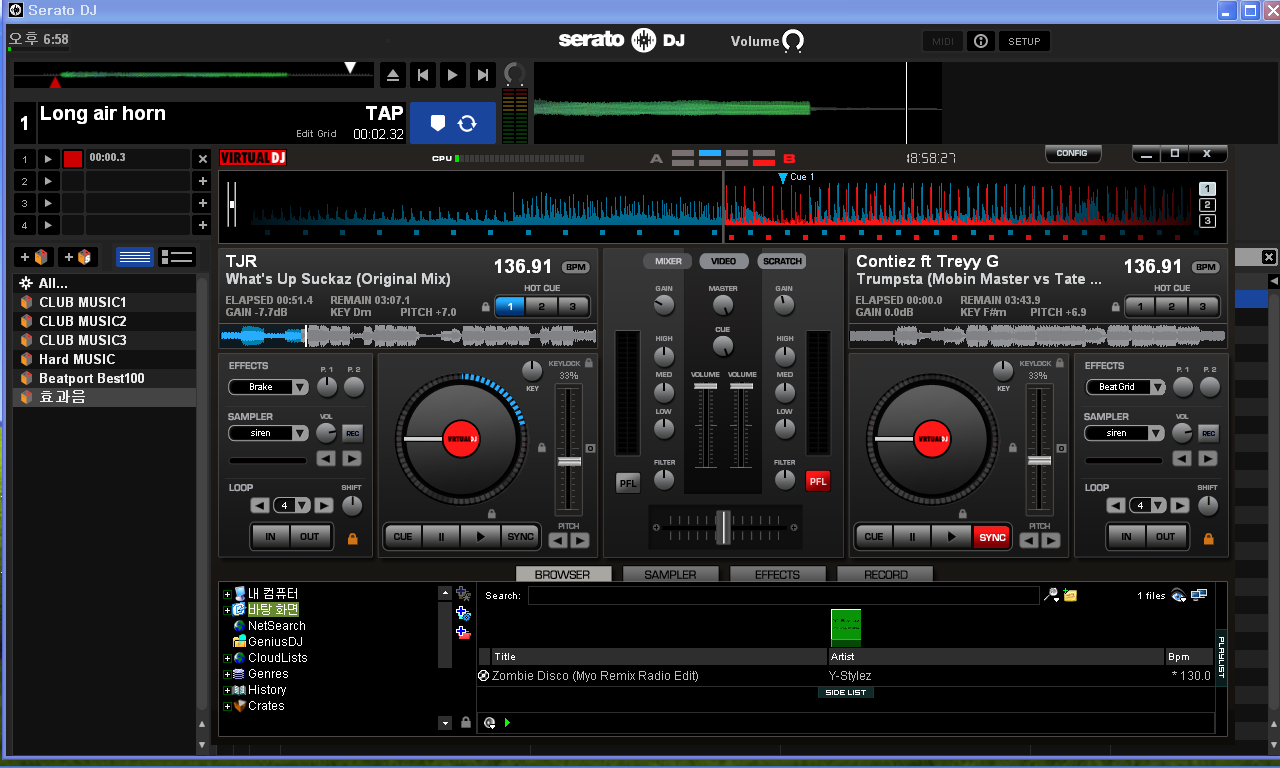Toggle left deck loop lock icon
The image size is (1280, 768).
click(x=352, y=538)
